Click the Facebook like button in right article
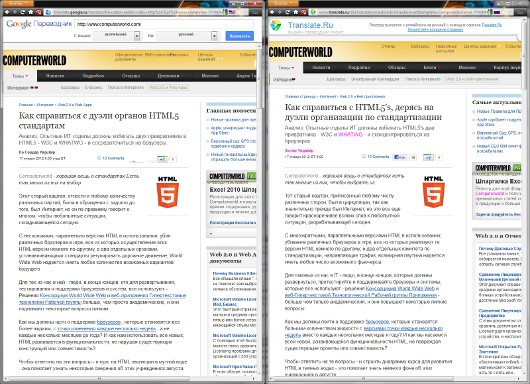The height and width of the screenshot is (384, 530). [401, 157]
